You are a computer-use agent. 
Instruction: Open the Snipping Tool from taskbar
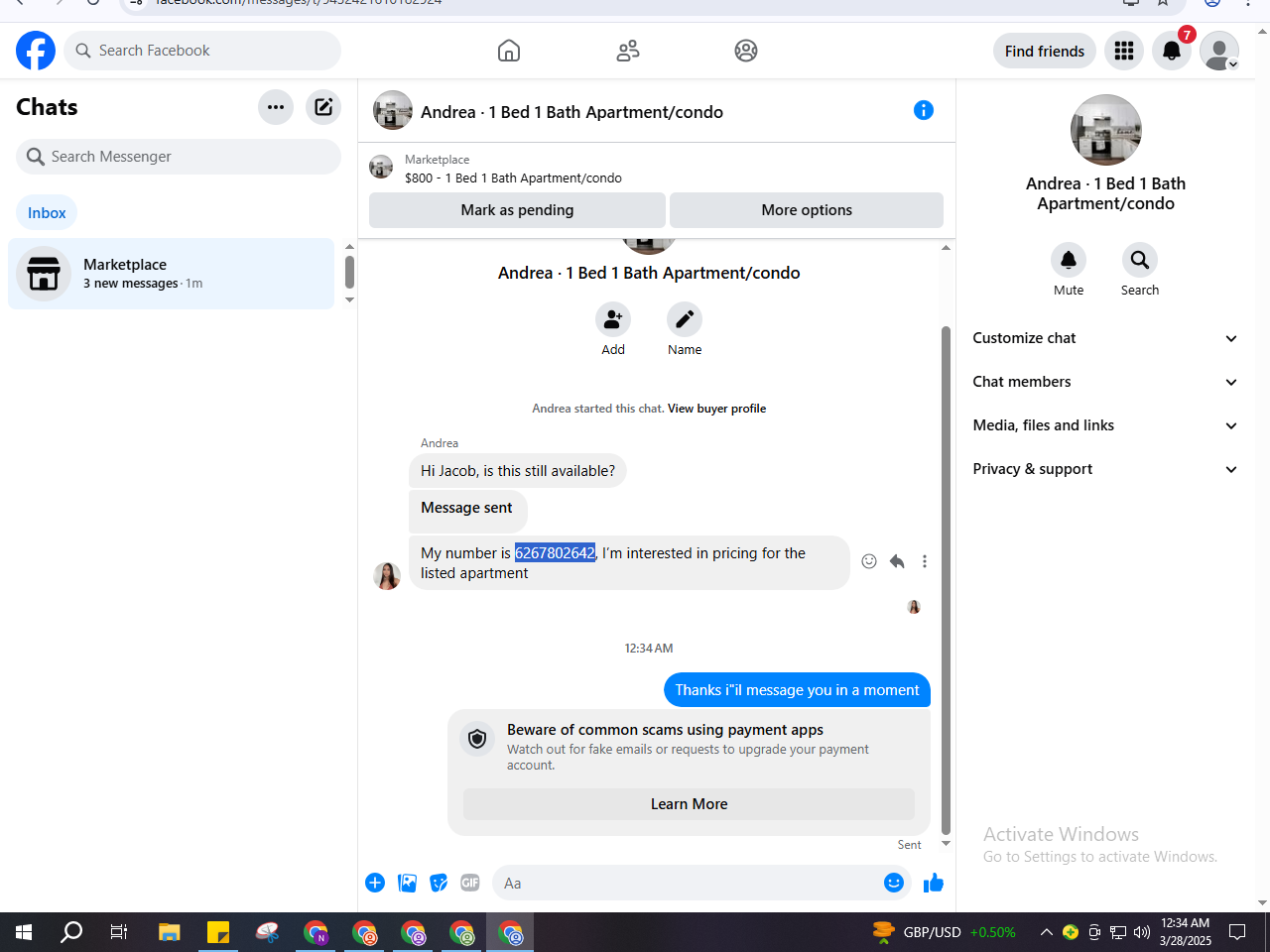[267, 932]
